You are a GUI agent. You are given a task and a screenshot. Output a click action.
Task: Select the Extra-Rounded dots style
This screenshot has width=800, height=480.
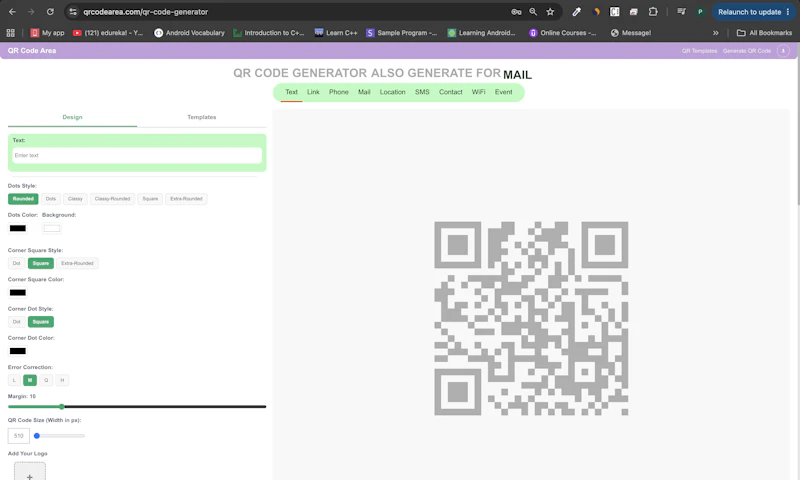pos(186,199)
